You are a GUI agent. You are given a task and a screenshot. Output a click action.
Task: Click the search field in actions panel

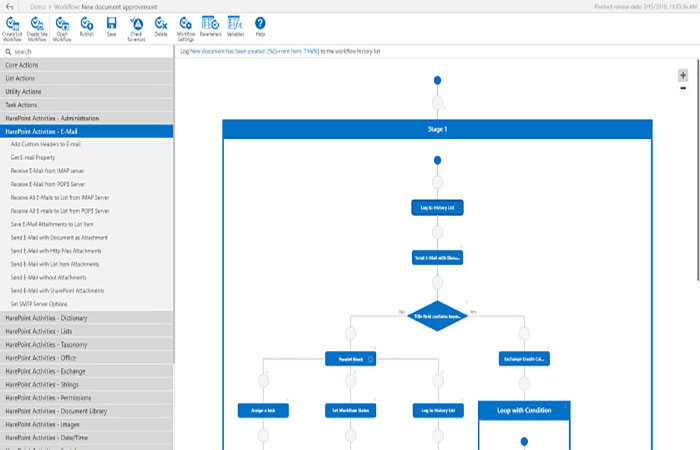(x=87, y=52)
